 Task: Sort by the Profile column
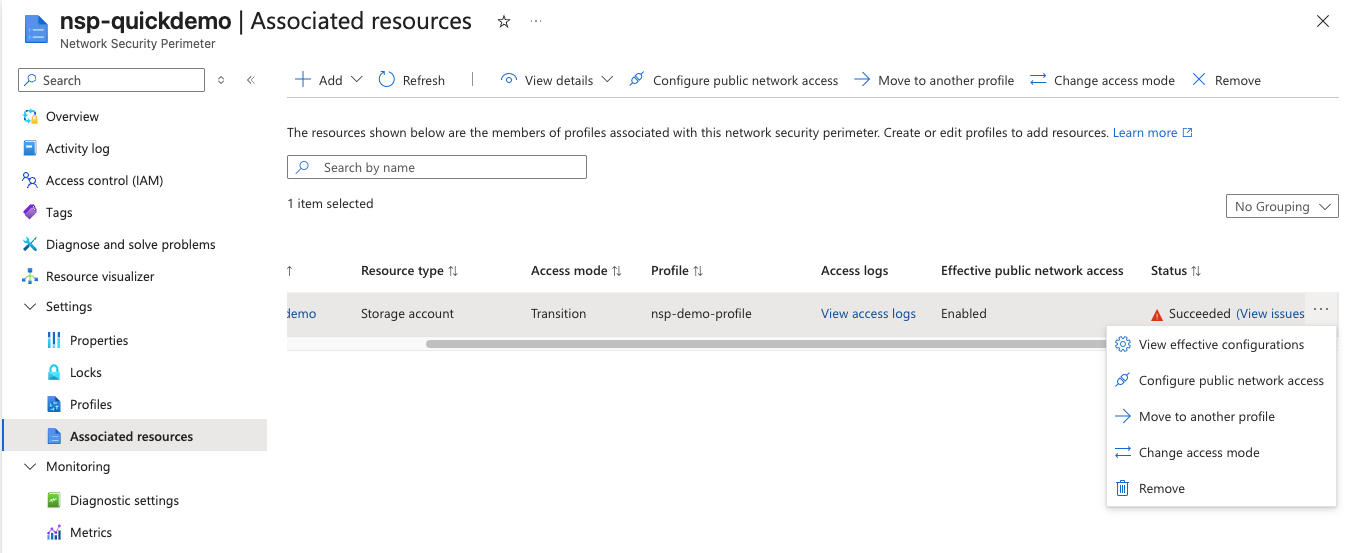(x=677, y=271)
